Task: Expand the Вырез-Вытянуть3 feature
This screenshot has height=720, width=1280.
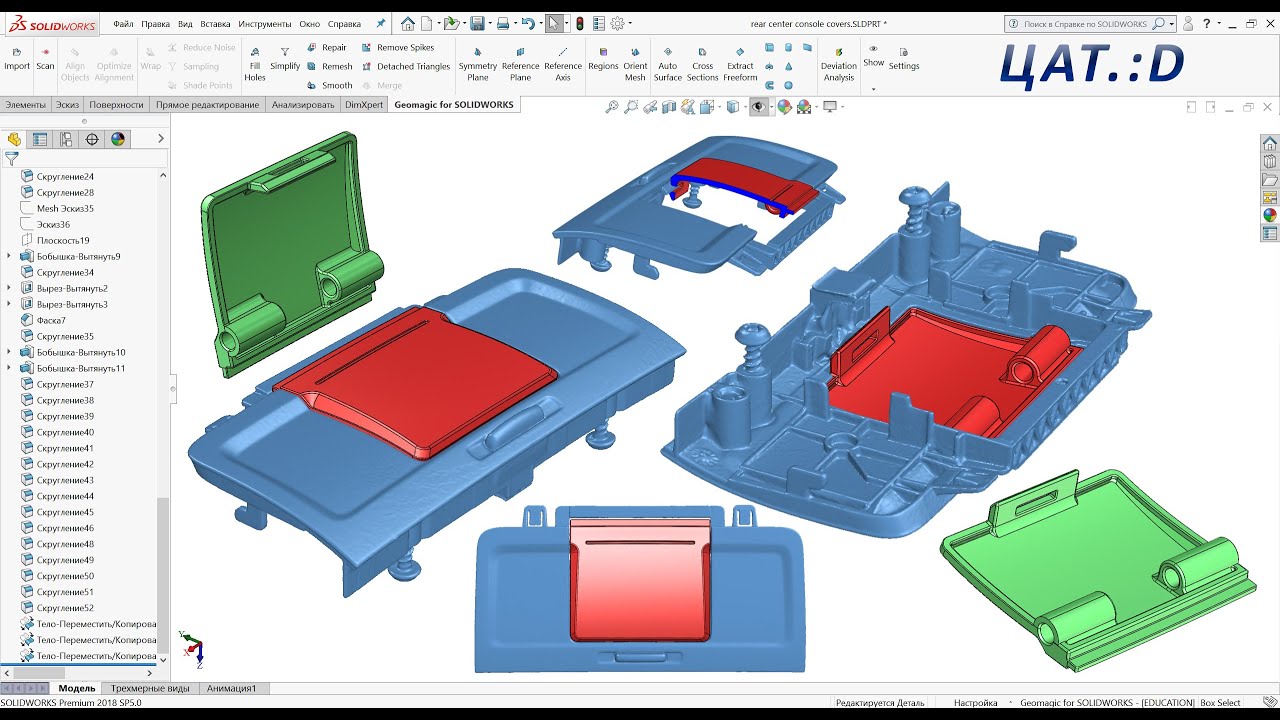Action: coord(9,304)
